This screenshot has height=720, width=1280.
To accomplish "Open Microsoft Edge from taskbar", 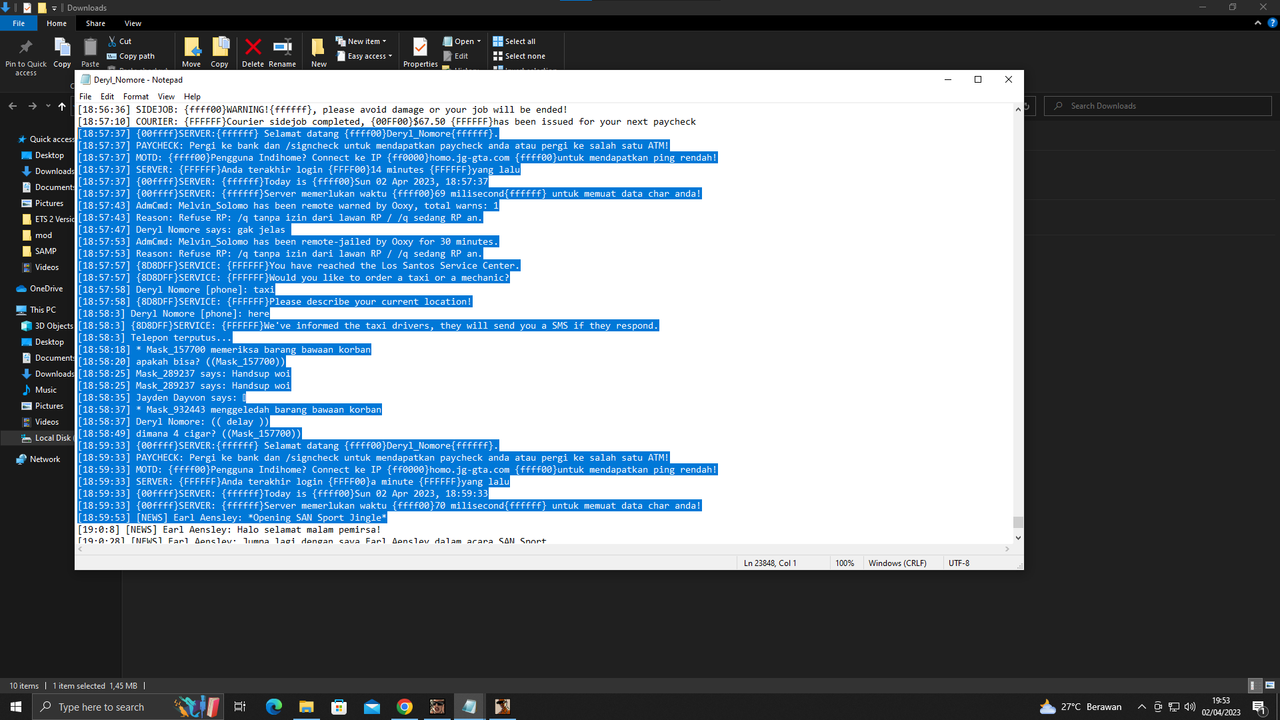I will pyautogui.click(x=274, y=707).
